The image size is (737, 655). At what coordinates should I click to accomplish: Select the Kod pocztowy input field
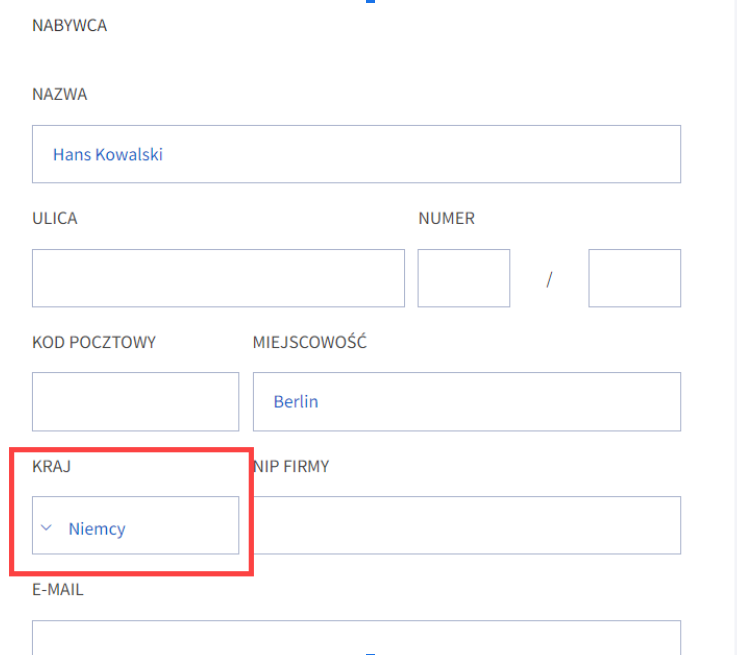135,402
